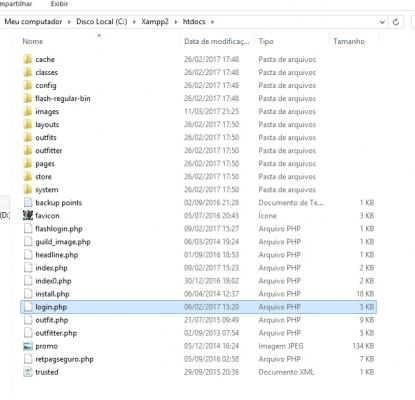Sort by Data de modificação column

217,41
